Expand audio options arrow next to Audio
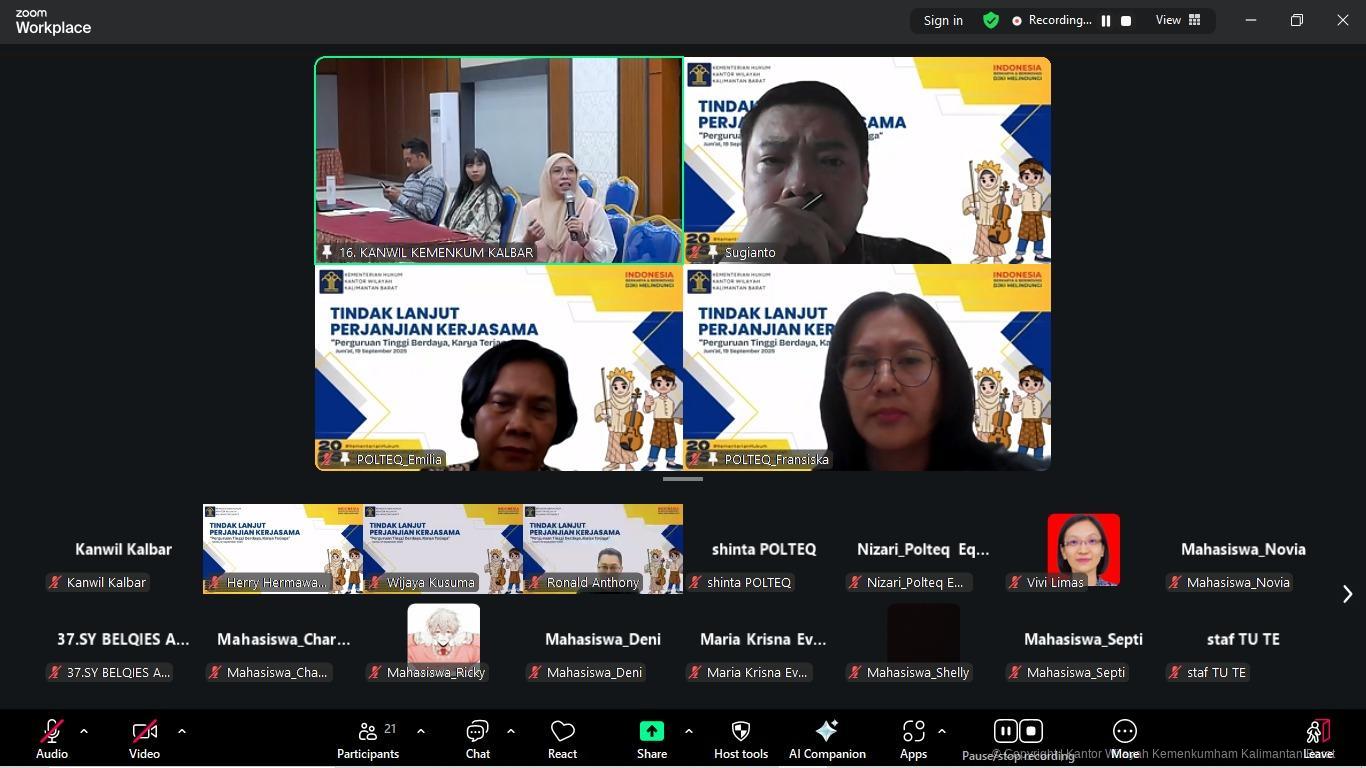The image size is (1366, 768). (84, 731)
